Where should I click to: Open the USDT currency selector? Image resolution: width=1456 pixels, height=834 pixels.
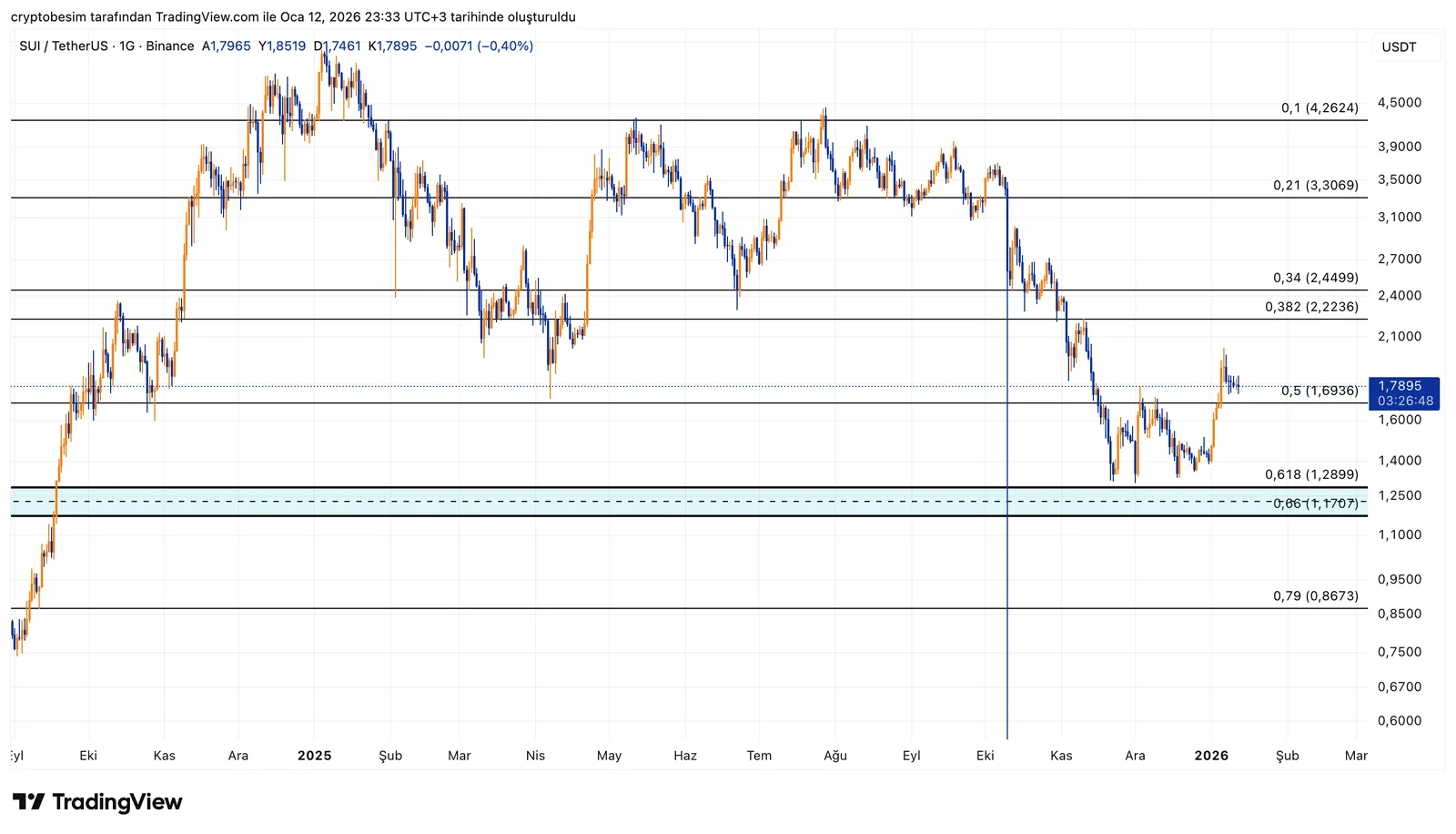point(1399,47)
